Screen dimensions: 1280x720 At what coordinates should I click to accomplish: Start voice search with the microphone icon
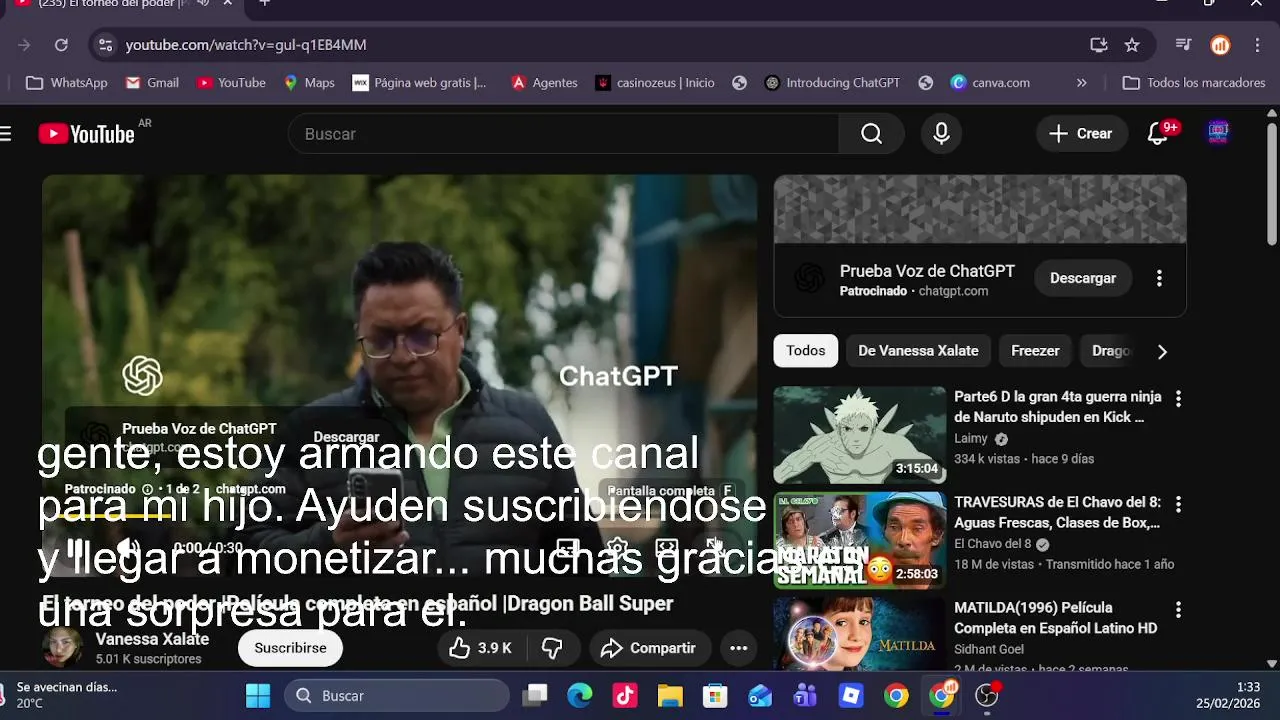coord(941,134)
